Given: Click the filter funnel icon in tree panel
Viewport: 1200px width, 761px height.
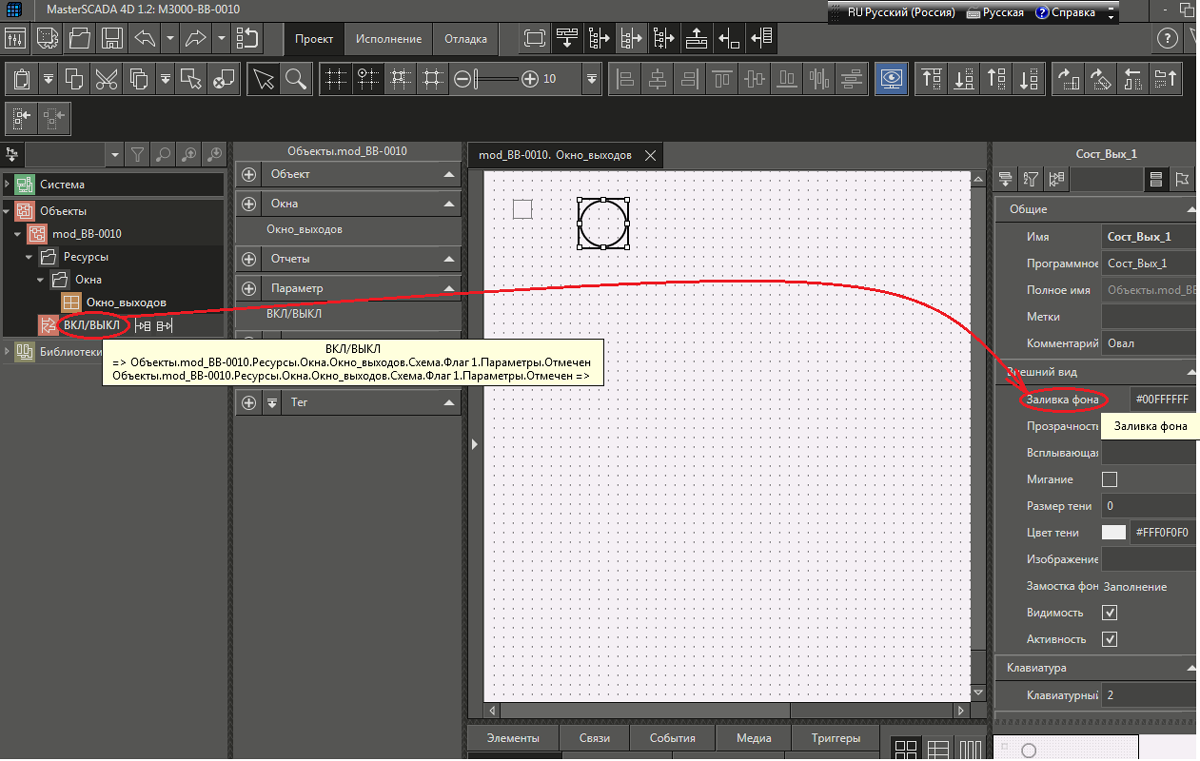Looking at the screenshot, I should (x=138, y=154).
